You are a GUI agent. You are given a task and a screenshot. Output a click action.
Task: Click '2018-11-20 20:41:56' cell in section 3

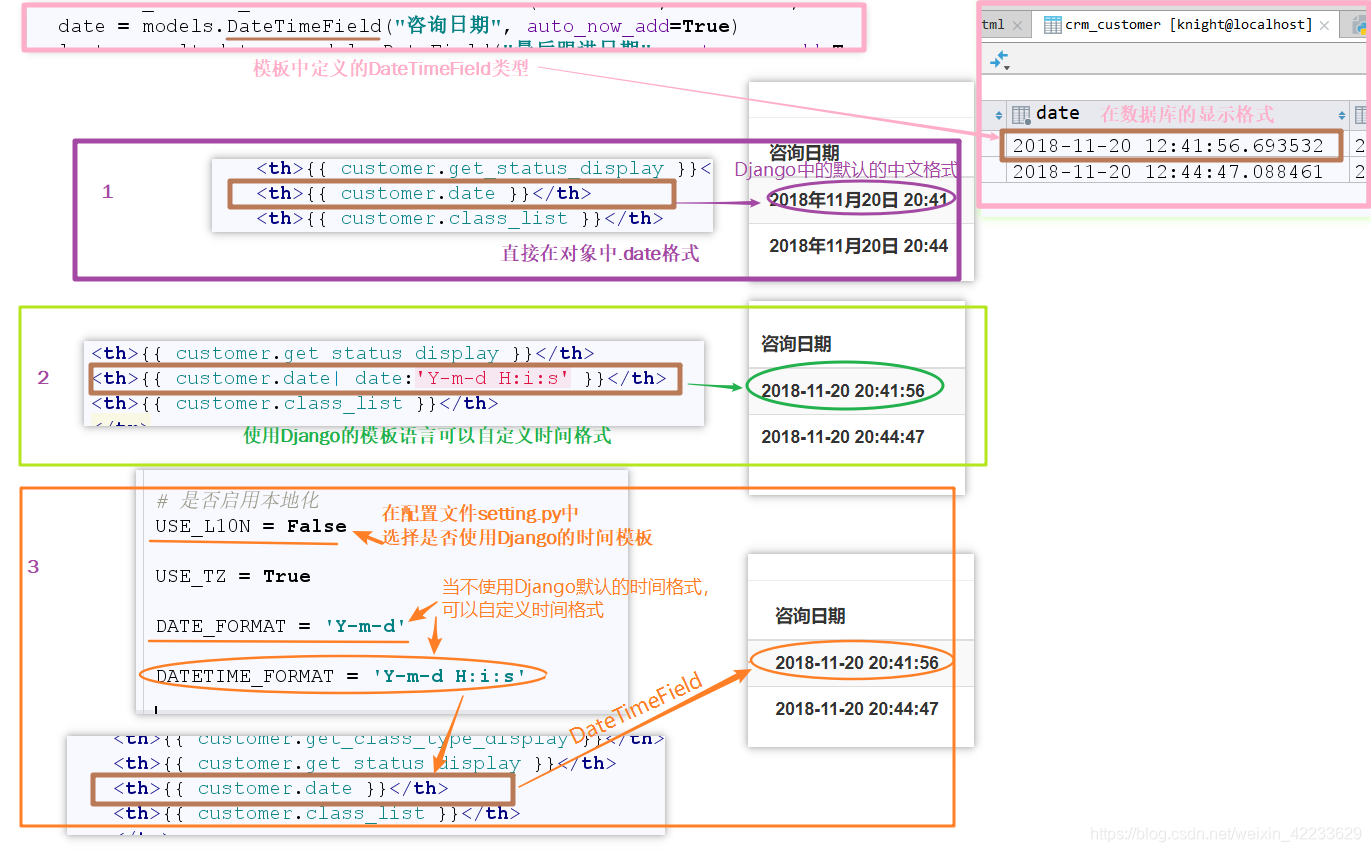pyautogui.click(x=857, y=663)
